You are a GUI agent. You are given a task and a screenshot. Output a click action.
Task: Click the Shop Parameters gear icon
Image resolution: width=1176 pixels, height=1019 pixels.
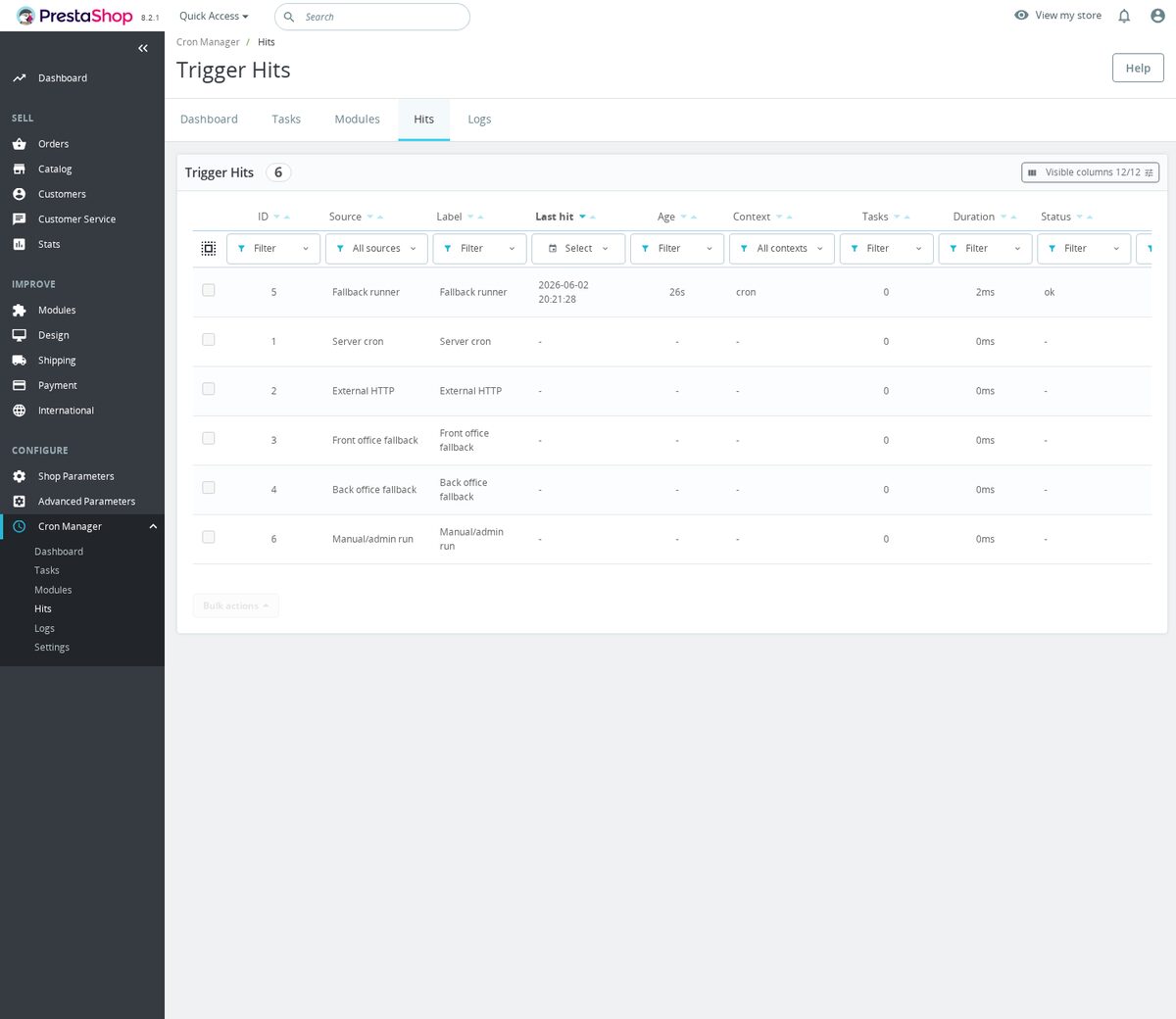click(19, 476)
